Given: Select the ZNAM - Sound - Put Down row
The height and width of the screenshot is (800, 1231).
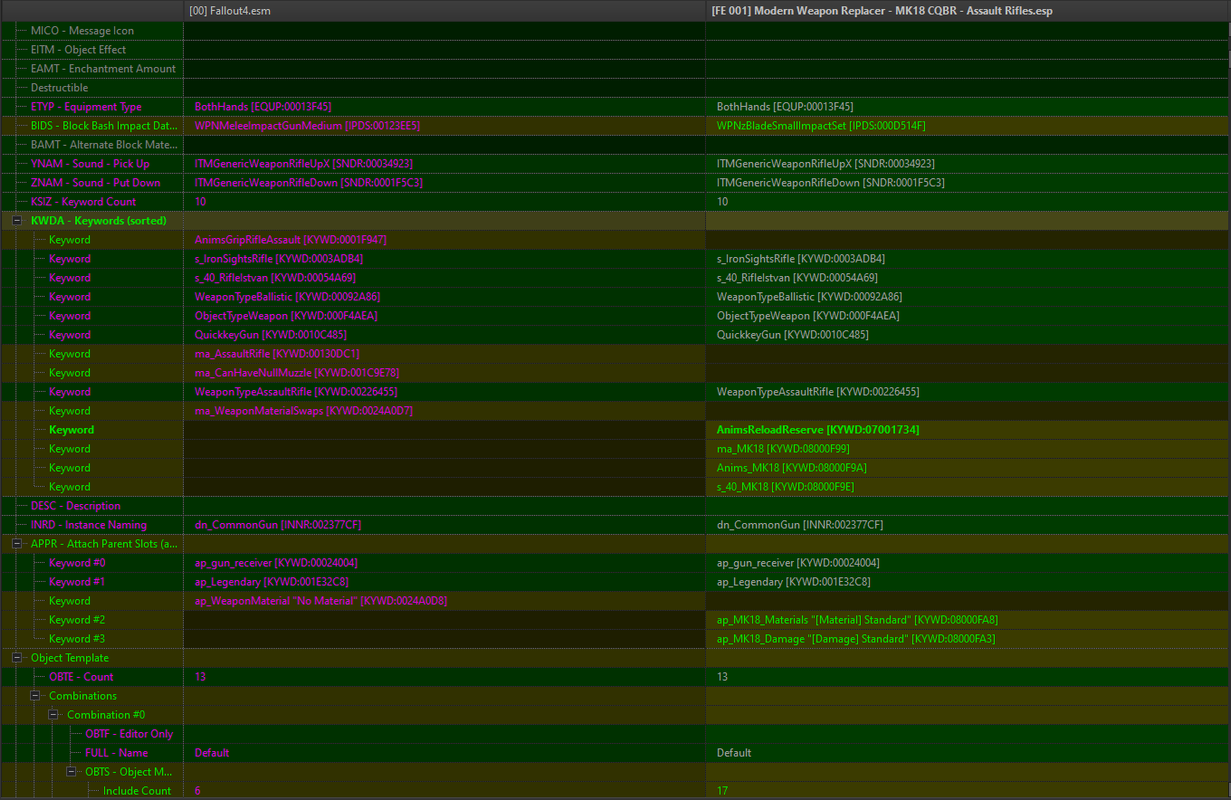Looking at the screenshot, I should [615, 182].
